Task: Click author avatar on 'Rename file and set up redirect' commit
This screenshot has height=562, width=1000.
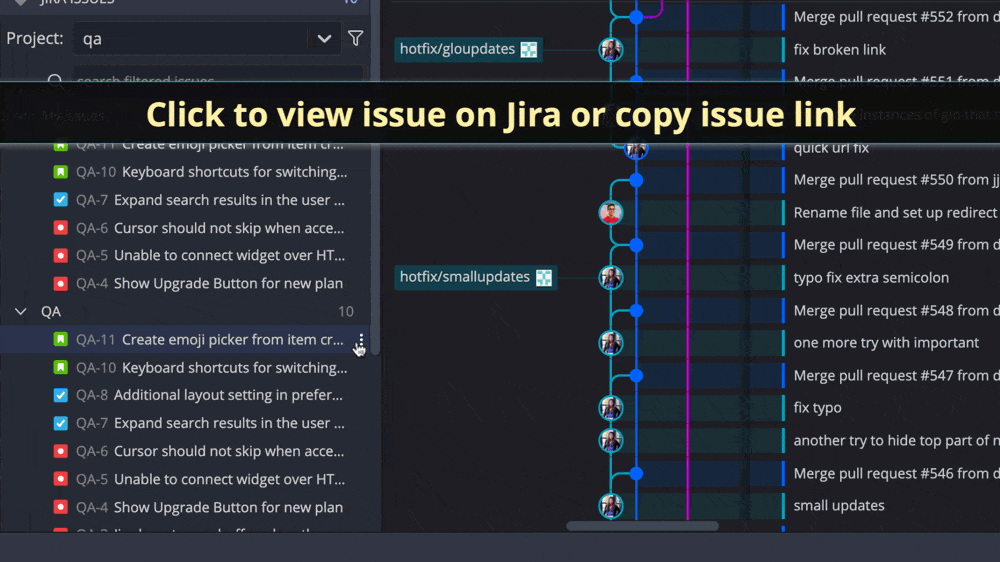Action: [x=611, y=212]
